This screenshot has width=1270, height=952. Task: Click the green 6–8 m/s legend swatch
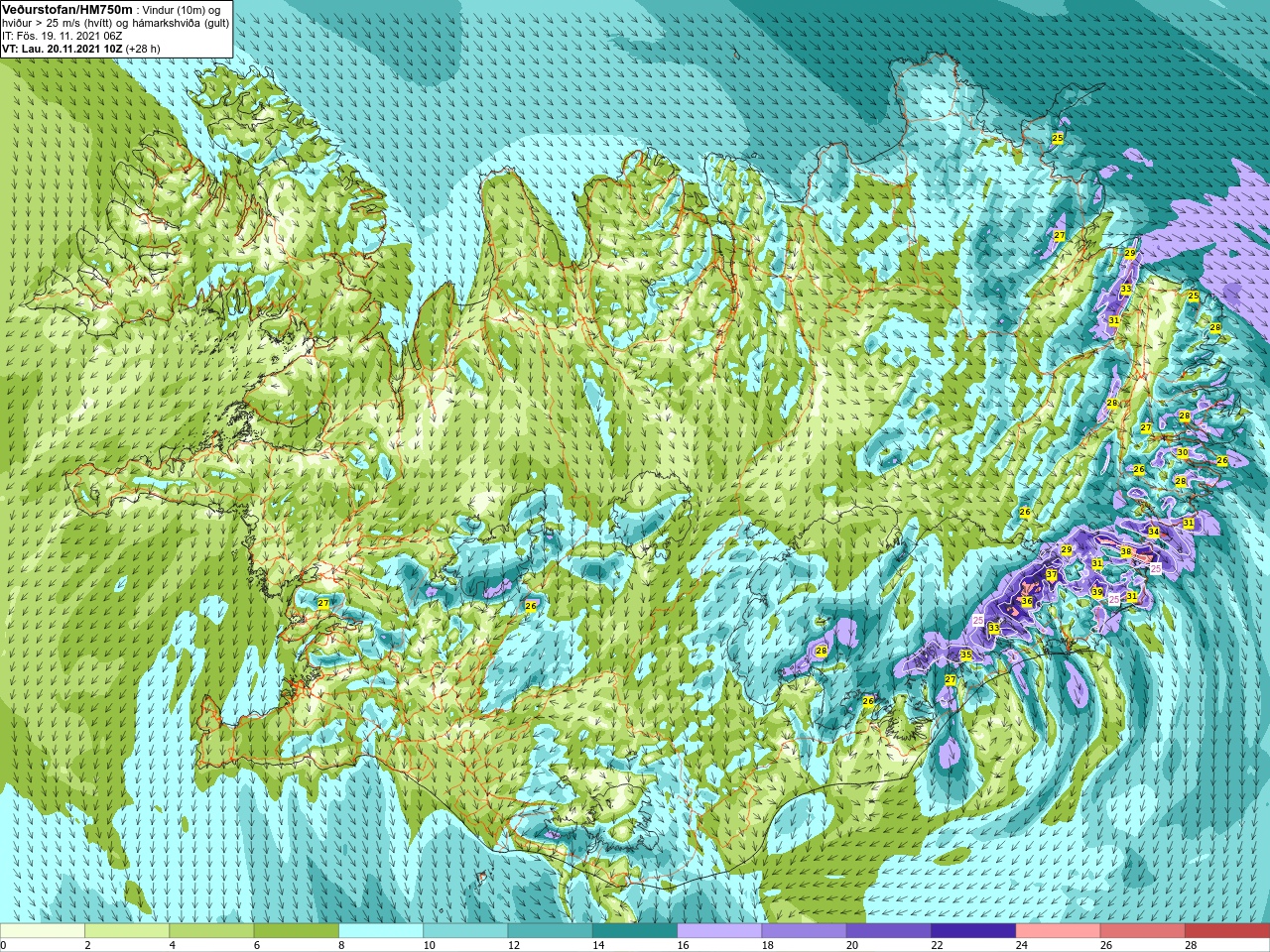pyautogui.click(x=296, y=931)
